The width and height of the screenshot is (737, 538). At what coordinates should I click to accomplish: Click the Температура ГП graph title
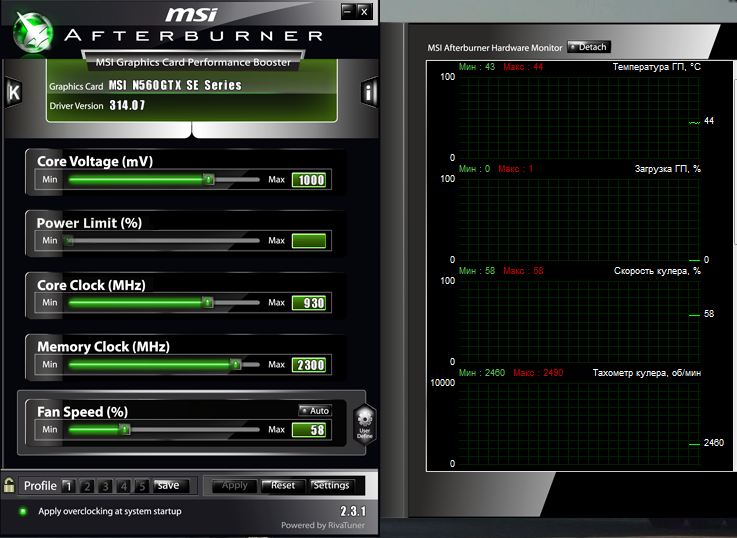656,67
